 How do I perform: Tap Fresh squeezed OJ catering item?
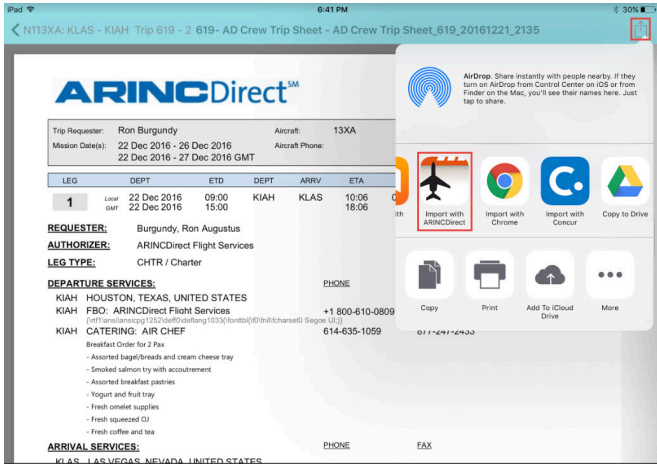click(x=120, y=419)
